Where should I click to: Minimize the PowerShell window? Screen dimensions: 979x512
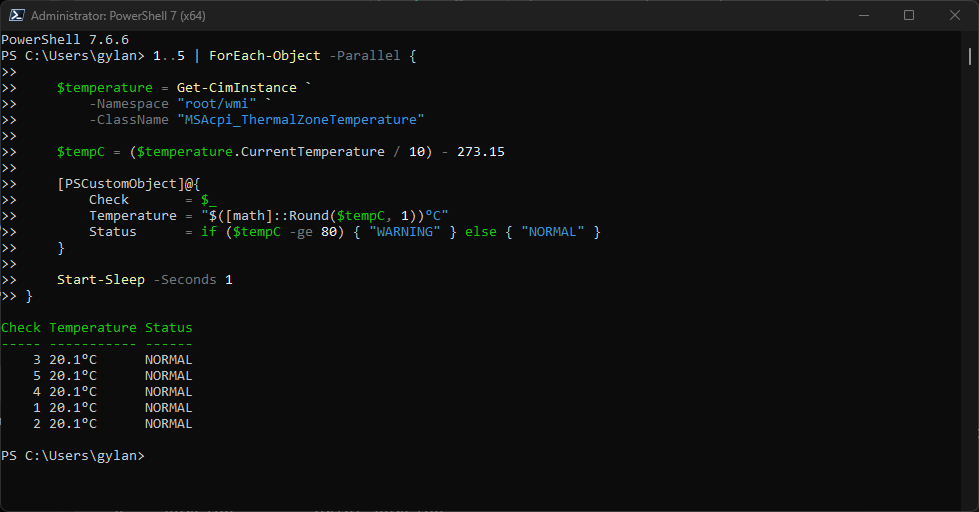coord(864,16)
